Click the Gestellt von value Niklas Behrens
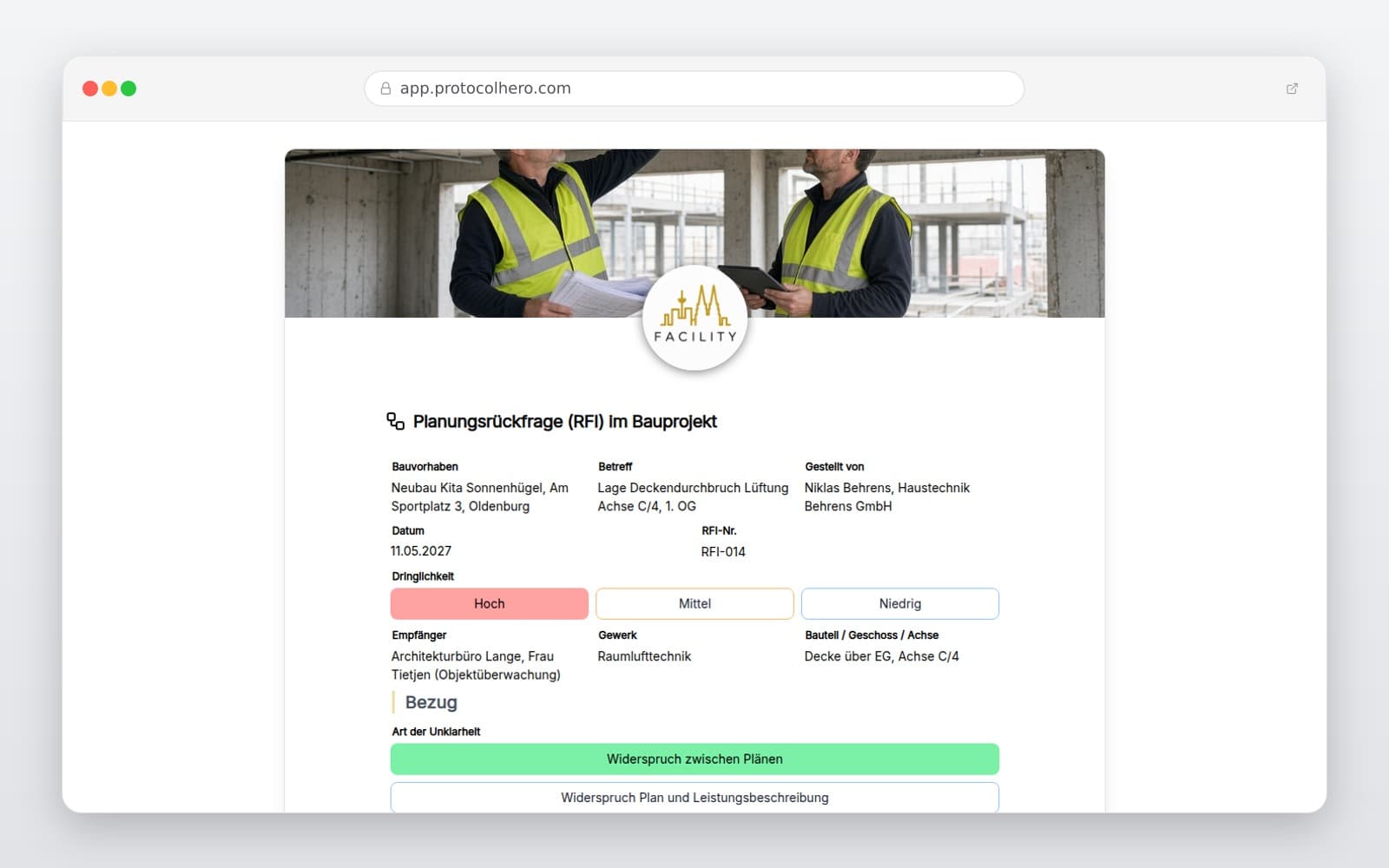The width and height of the screenshot is (1389, 868). [x=886, y=497]
